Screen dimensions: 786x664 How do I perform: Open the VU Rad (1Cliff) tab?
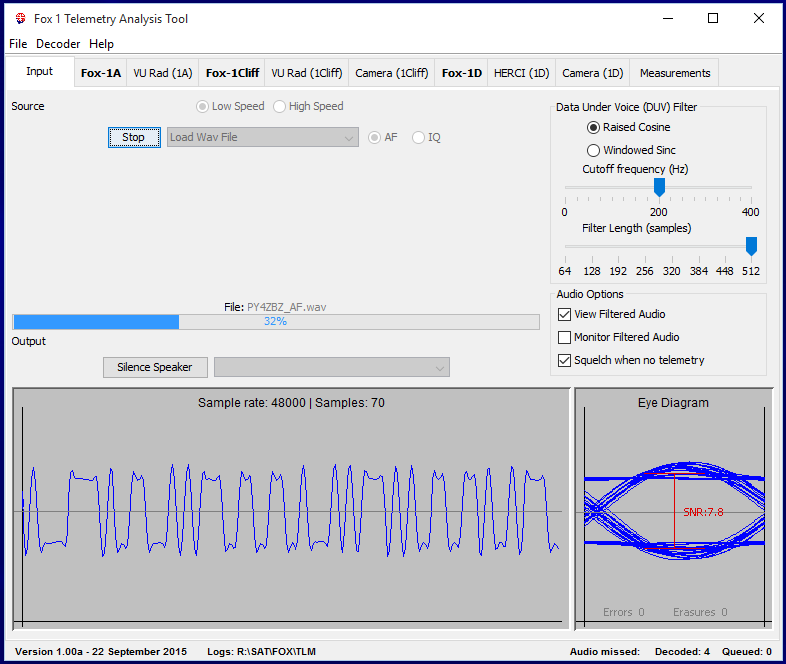(x=307, y=73)
